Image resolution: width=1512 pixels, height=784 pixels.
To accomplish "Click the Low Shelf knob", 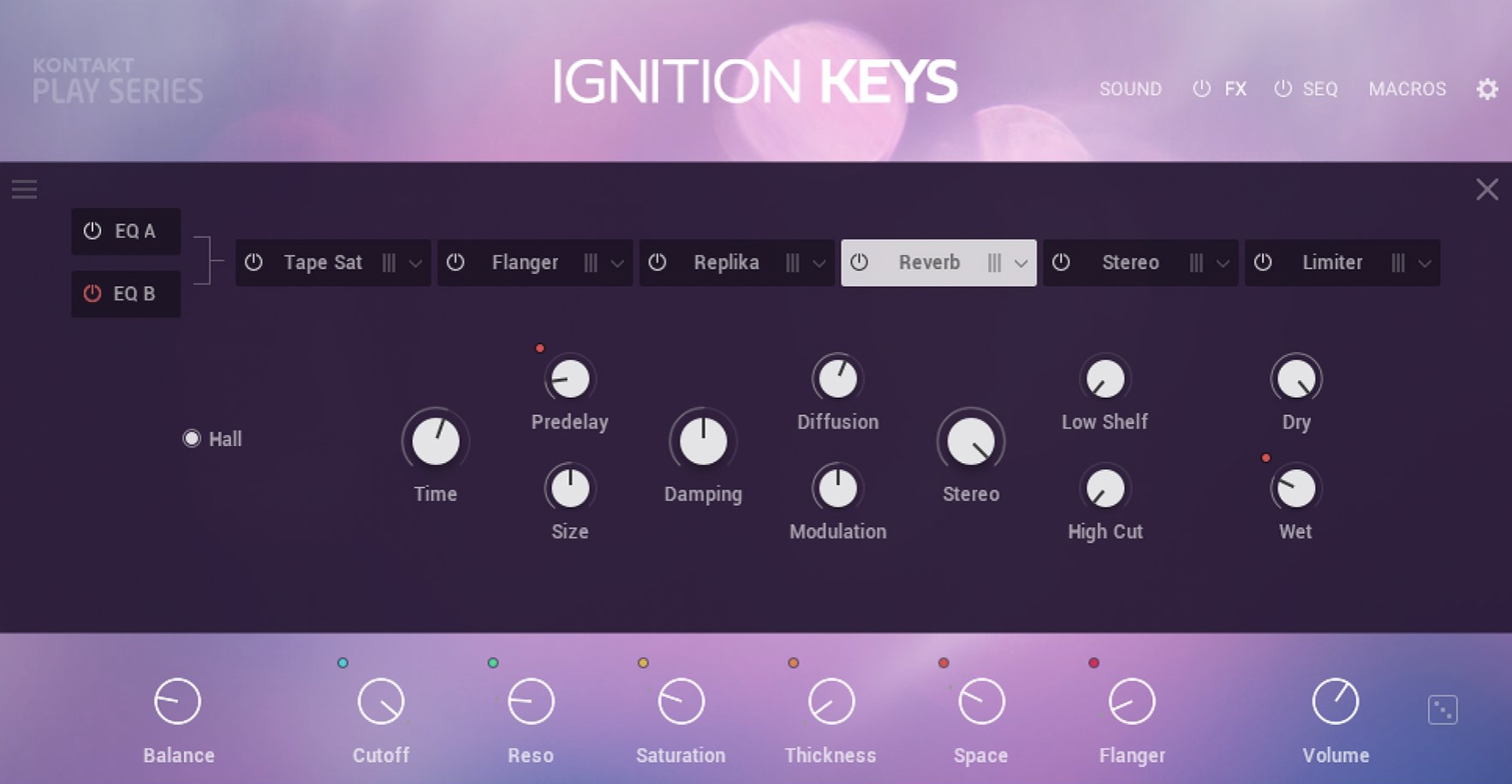I will 1105,378.
